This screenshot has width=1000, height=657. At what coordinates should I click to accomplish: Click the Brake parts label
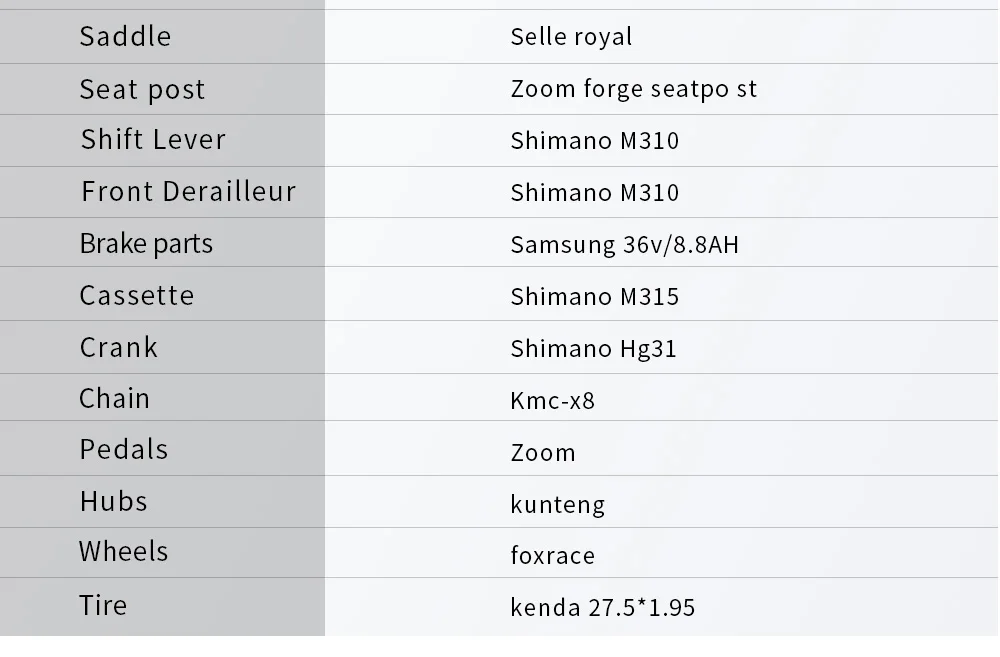tap(146, 244)
